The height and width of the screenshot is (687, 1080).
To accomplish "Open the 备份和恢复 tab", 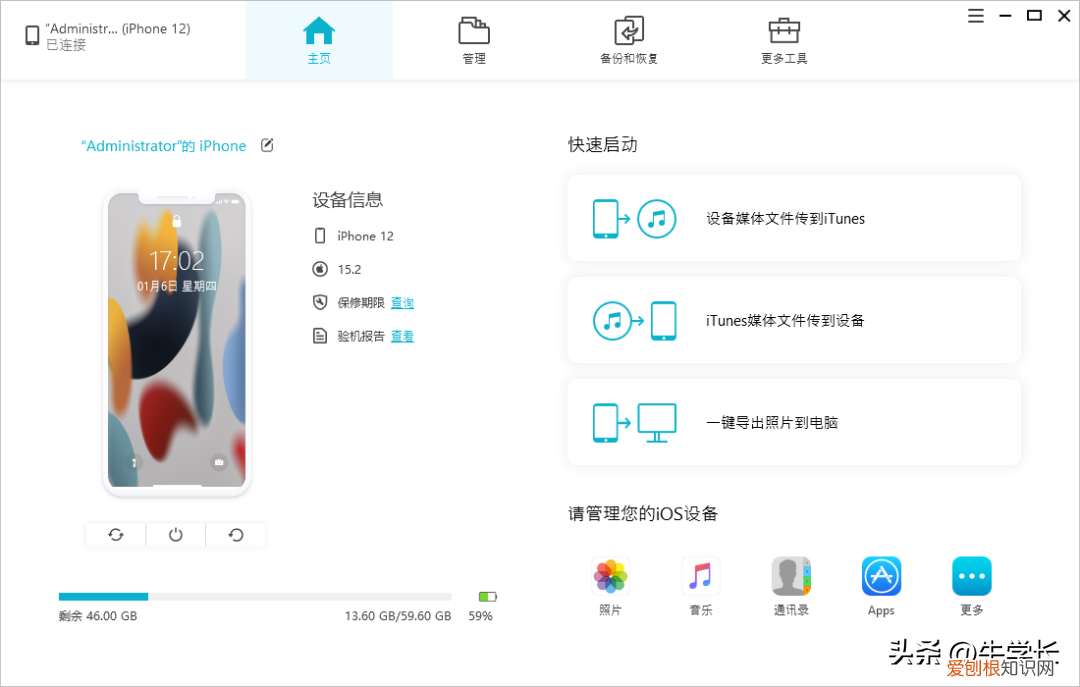I will click(628, 40).
